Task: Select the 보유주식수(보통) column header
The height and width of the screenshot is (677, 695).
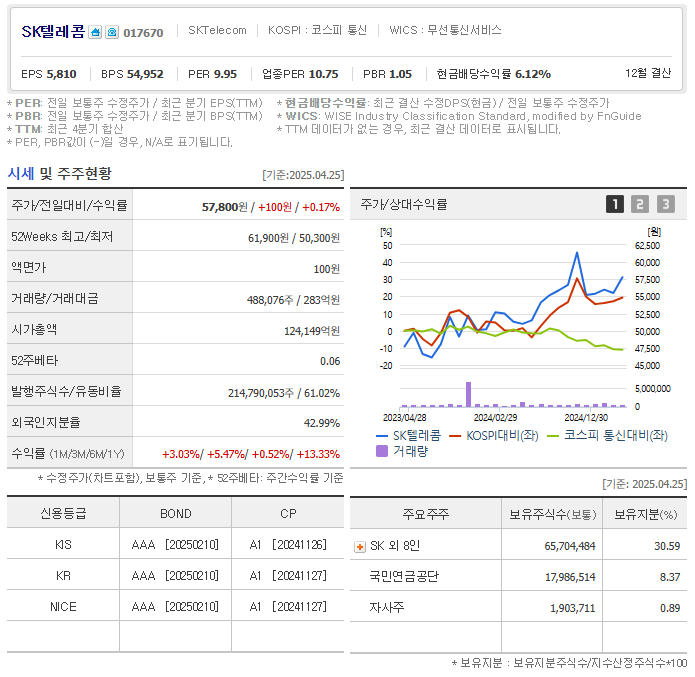Action: (x=553, y=515)
